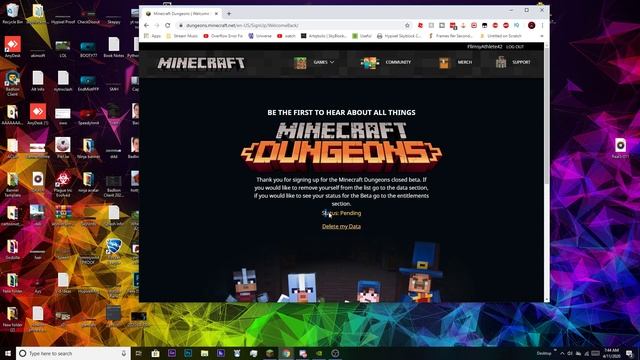This screenshot has height=360, width=640.
Task: Select the Plague Inc Evolved desktop icon
Action: click(x=63, y=185)
